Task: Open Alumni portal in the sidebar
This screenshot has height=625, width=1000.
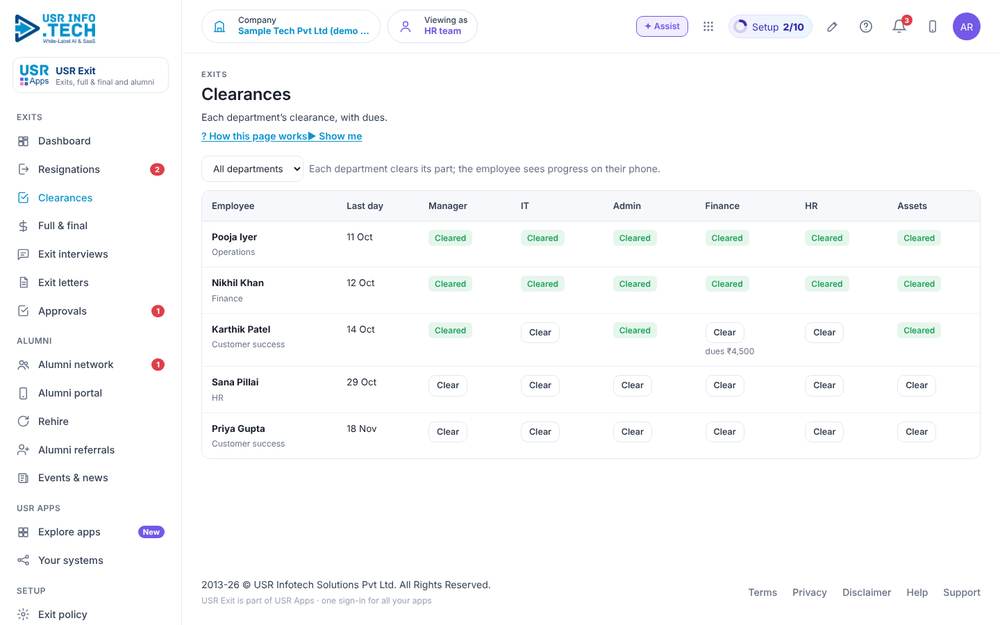Action: [x=70, y=393]
